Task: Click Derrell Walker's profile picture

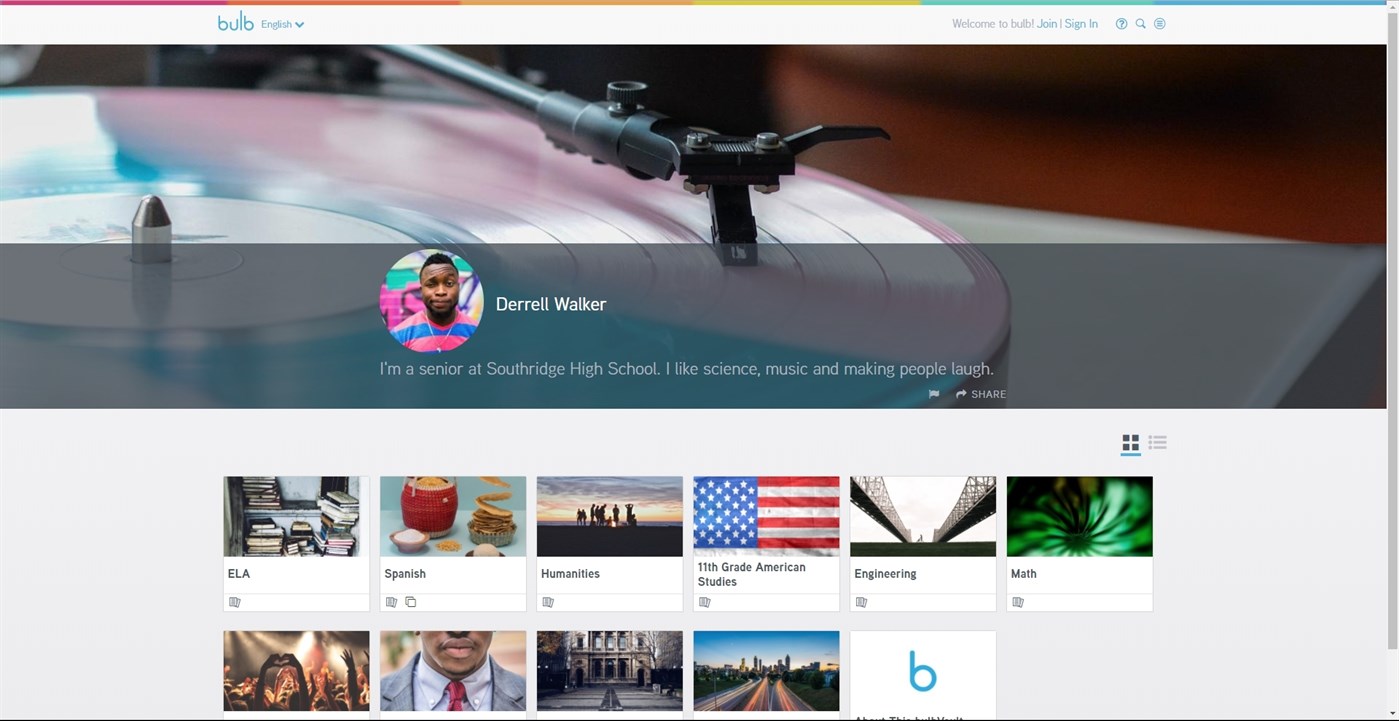Action: coord(431,301)
